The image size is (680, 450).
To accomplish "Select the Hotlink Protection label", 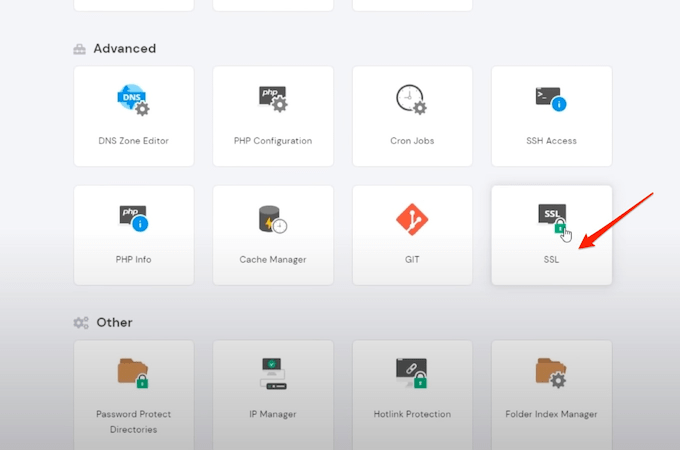I will click(412, 414).
